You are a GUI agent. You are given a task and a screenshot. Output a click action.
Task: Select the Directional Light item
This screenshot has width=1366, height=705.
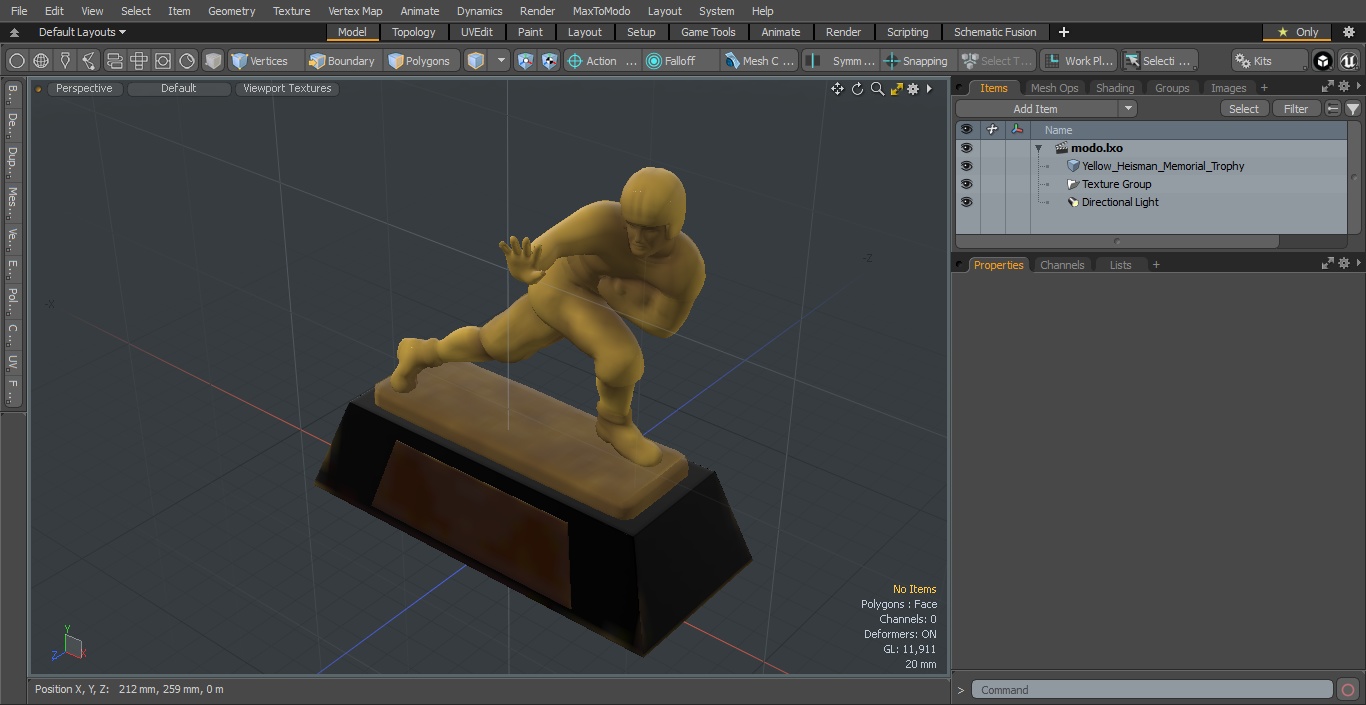pos(1120,202)
